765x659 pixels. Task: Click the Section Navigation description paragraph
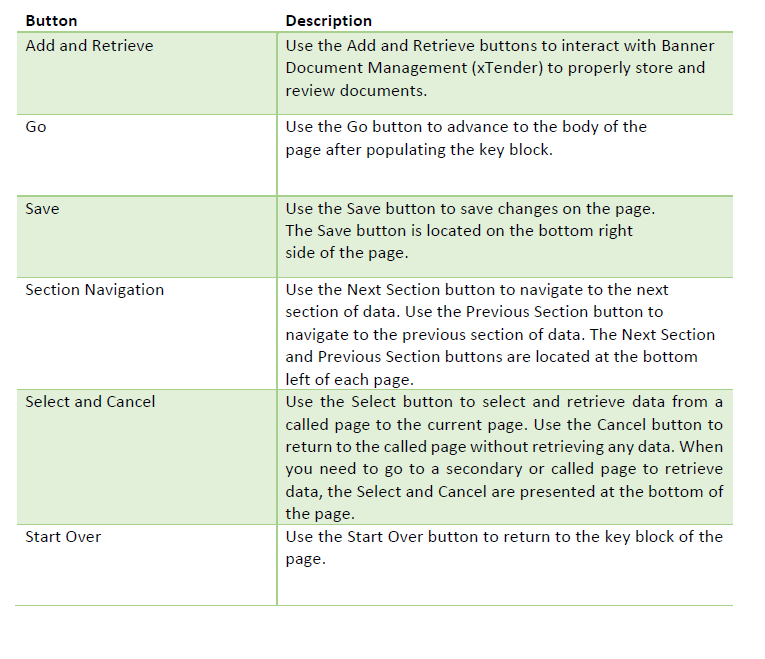coord(500,334)
